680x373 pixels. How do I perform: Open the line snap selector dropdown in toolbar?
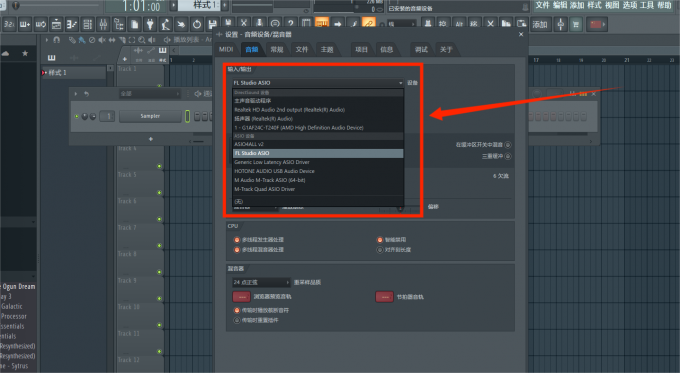pos(402,24)
